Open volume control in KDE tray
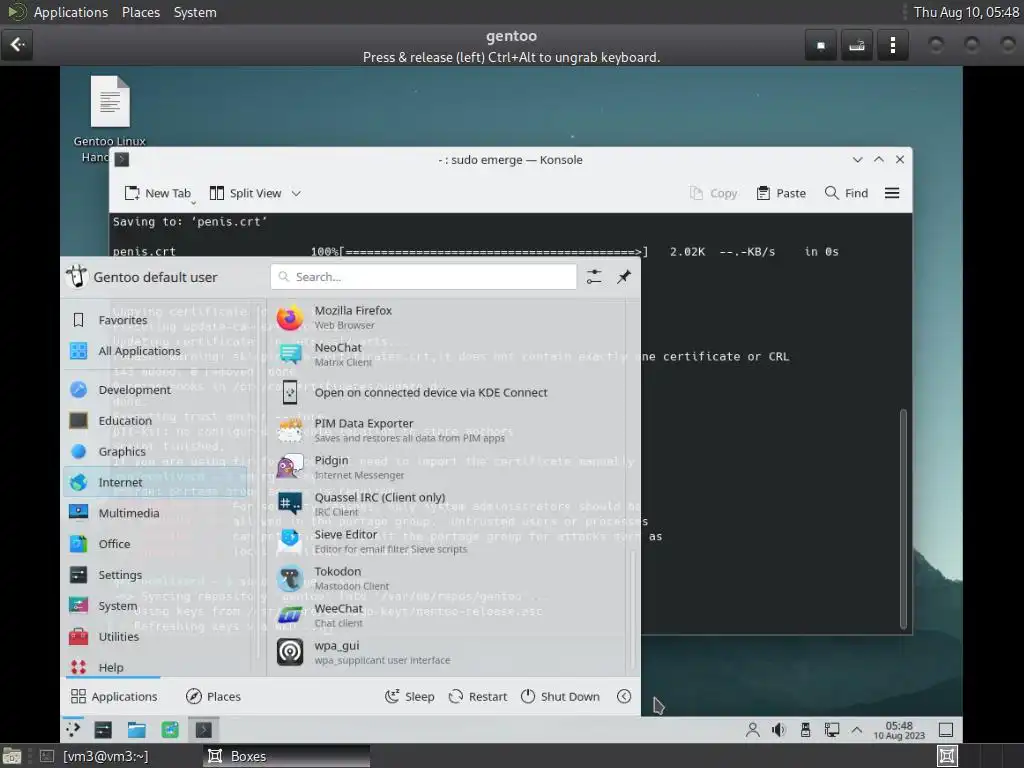 coord(778,730)
